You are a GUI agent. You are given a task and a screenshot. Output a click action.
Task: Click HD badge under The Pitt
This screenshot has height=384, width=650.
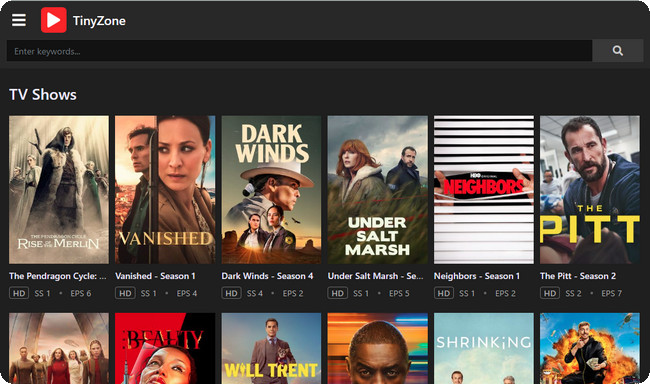(x=550, y=293)
